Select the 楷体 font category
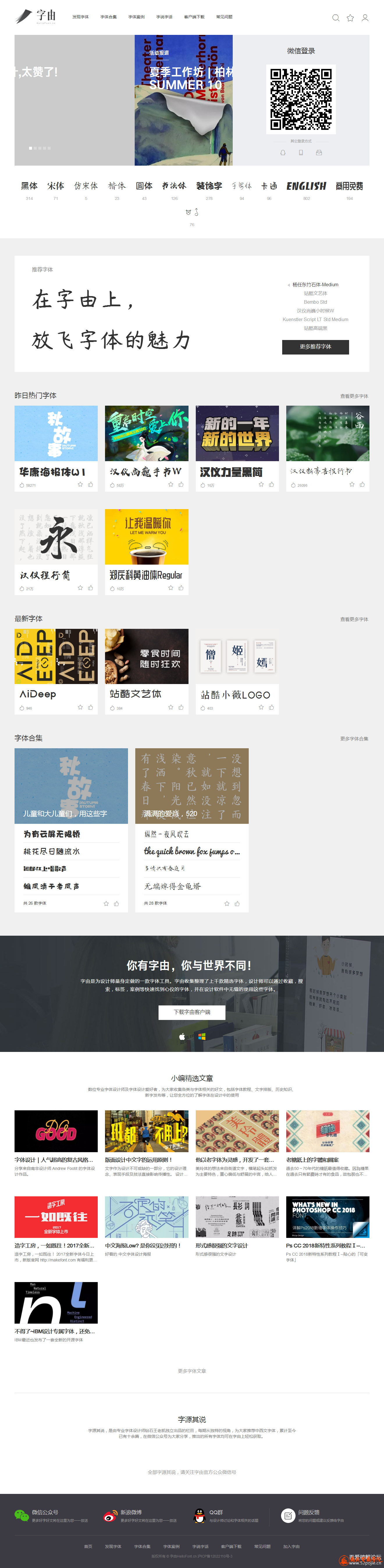384x1568 pixels. point(117,186)
